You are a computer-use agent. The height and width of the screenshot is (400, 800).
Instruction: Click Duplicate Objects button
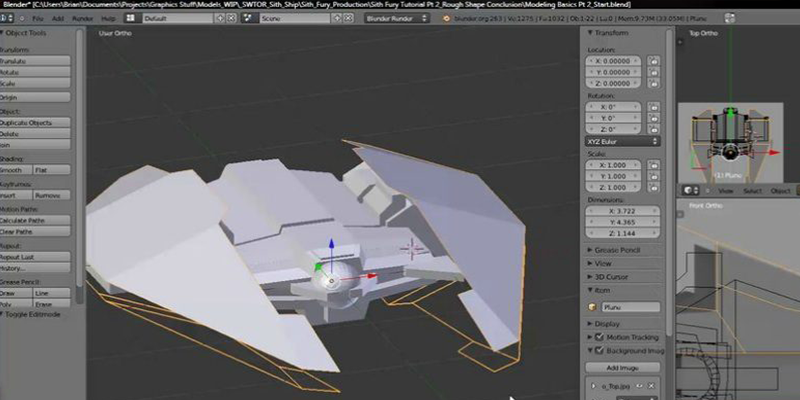35,123
